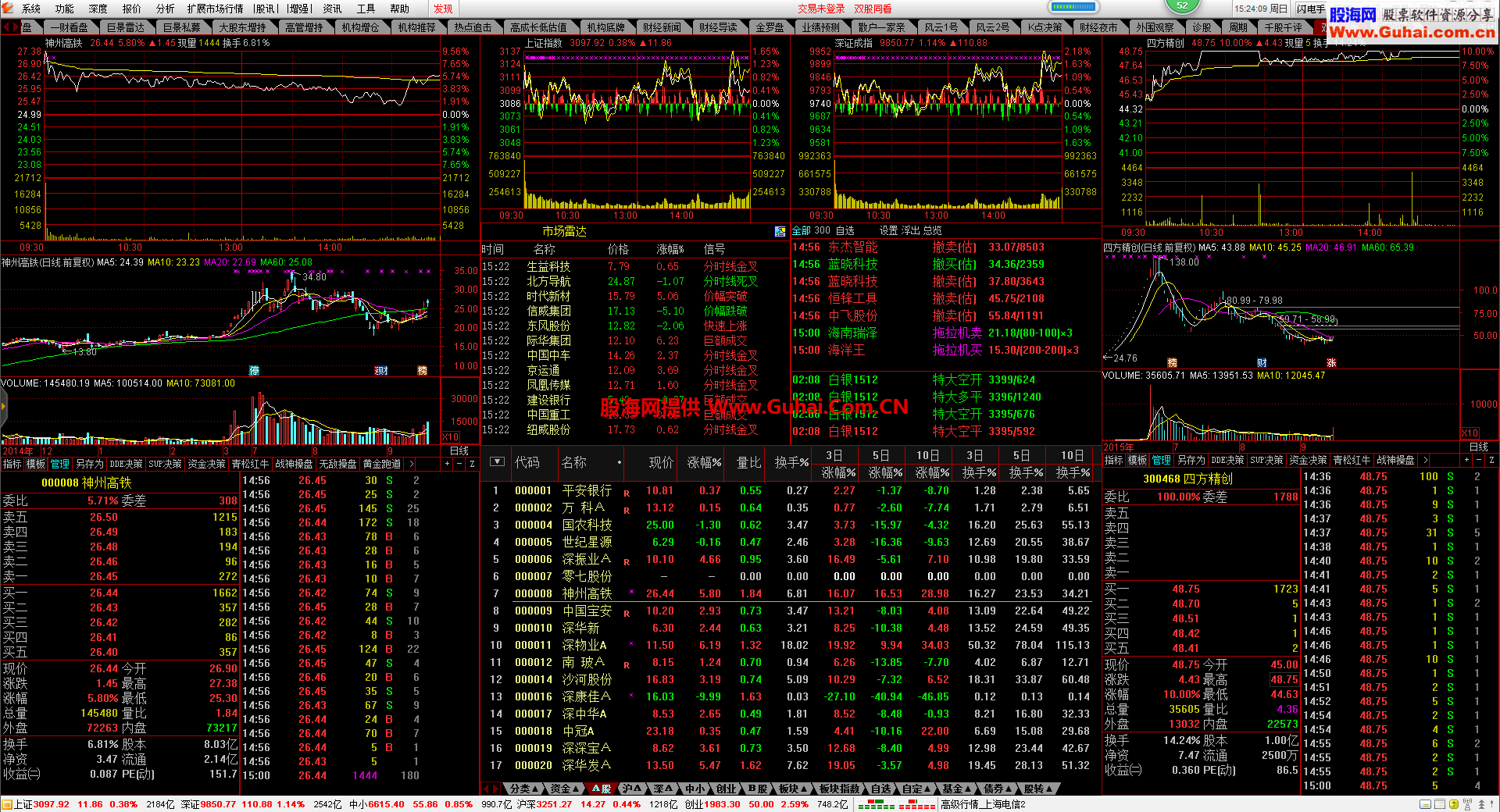Open the stock list column dropdown arrow
Image resolution: width=1500 pixels, height=812 pixels.
[497, 461]
